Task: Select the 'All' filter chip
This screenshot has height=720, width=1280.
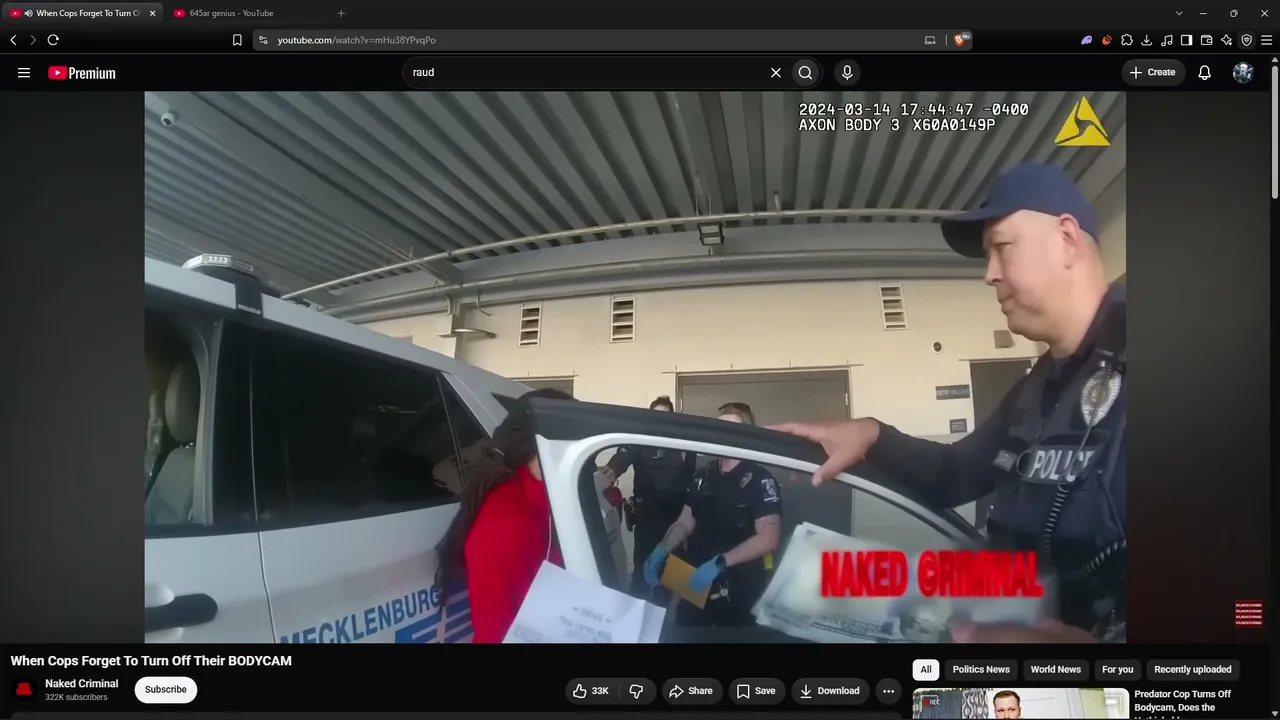Action: [x=926, y=669]
